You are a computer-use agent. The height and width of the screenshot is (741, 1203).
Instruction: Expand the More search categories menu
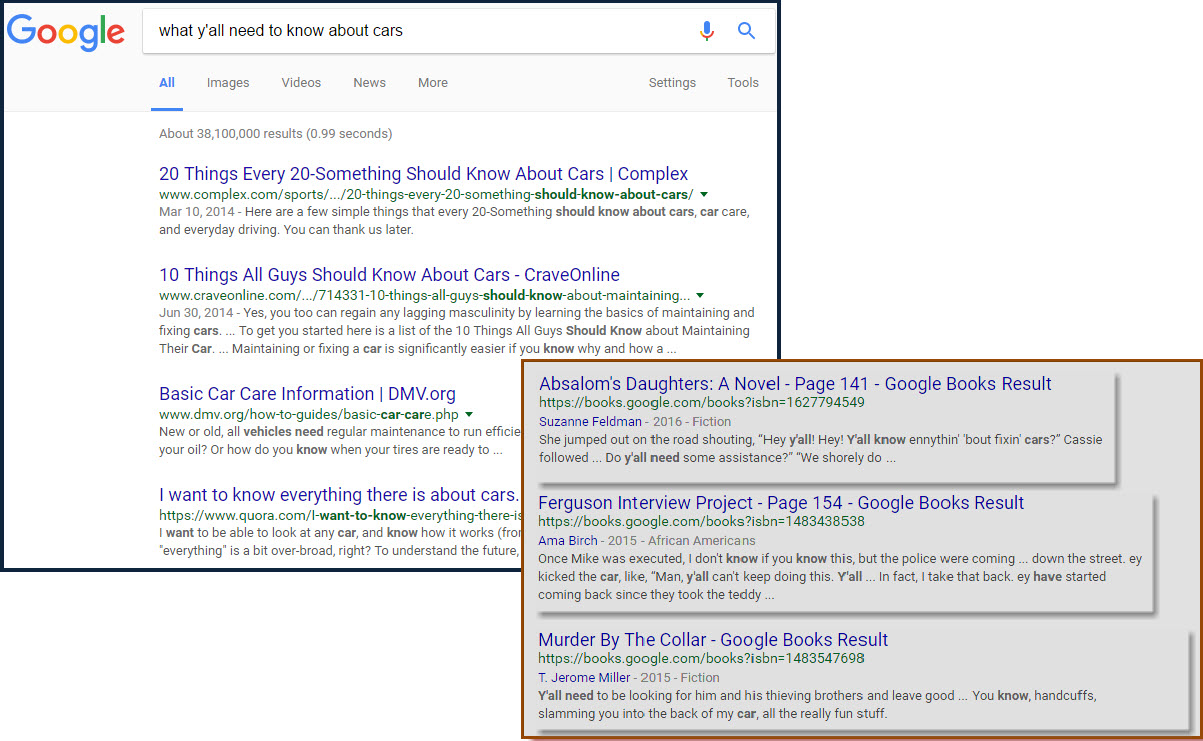coord(433,83)
